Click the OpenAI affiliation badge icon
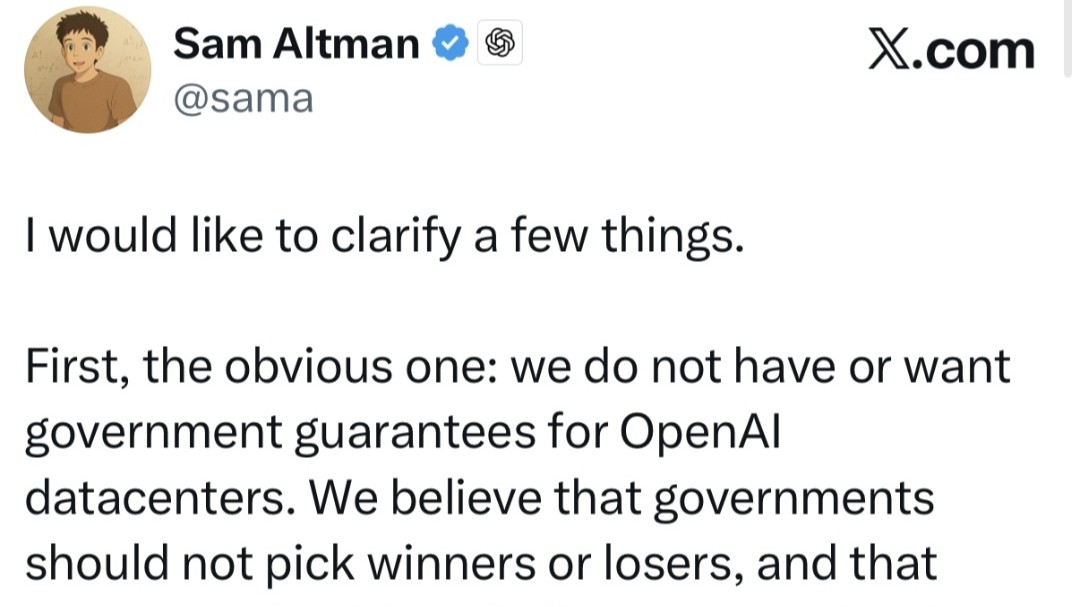Screen dimensions: 1080x607 [498, 43]
